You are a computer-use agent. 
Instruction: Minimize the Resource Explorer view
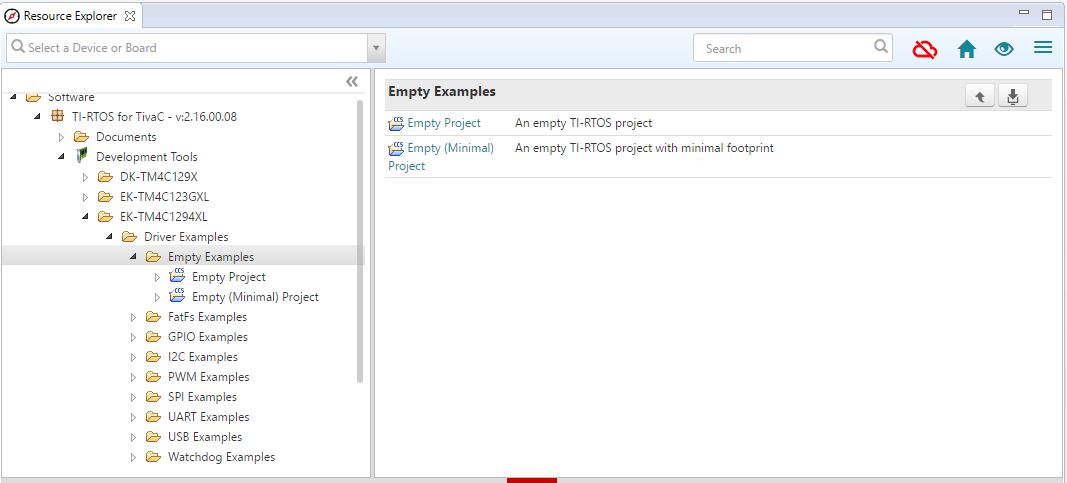click(1024, 12)
